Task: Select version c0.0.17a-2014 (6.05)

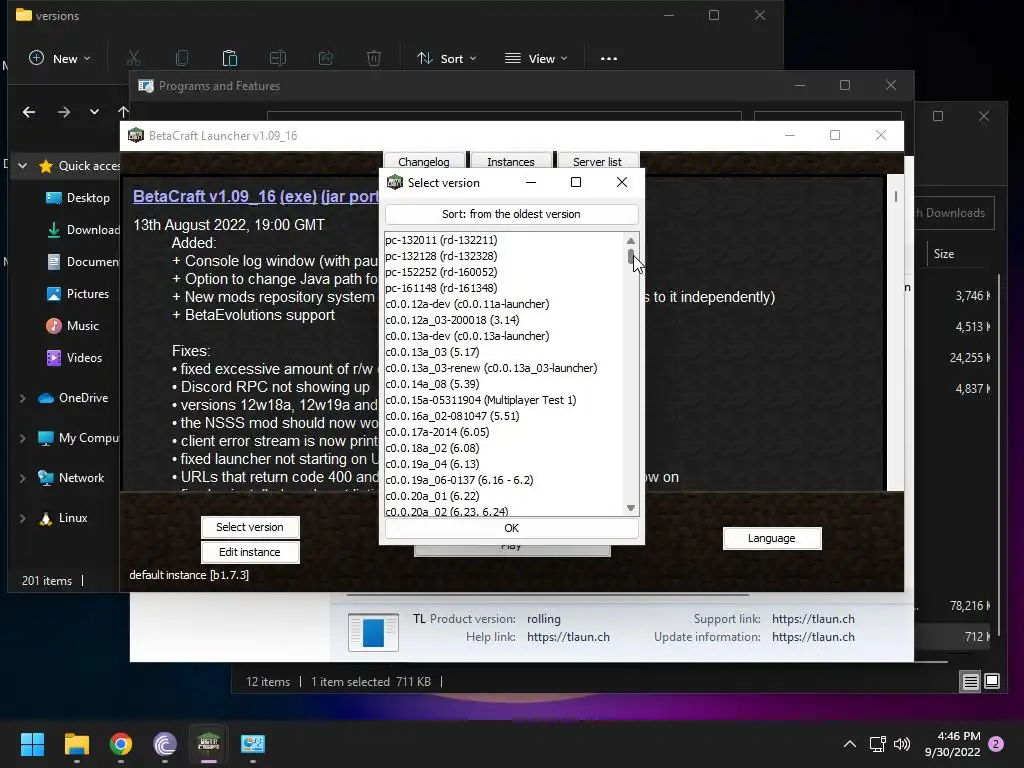Action: pyautogui.click(x=437, y=432)
